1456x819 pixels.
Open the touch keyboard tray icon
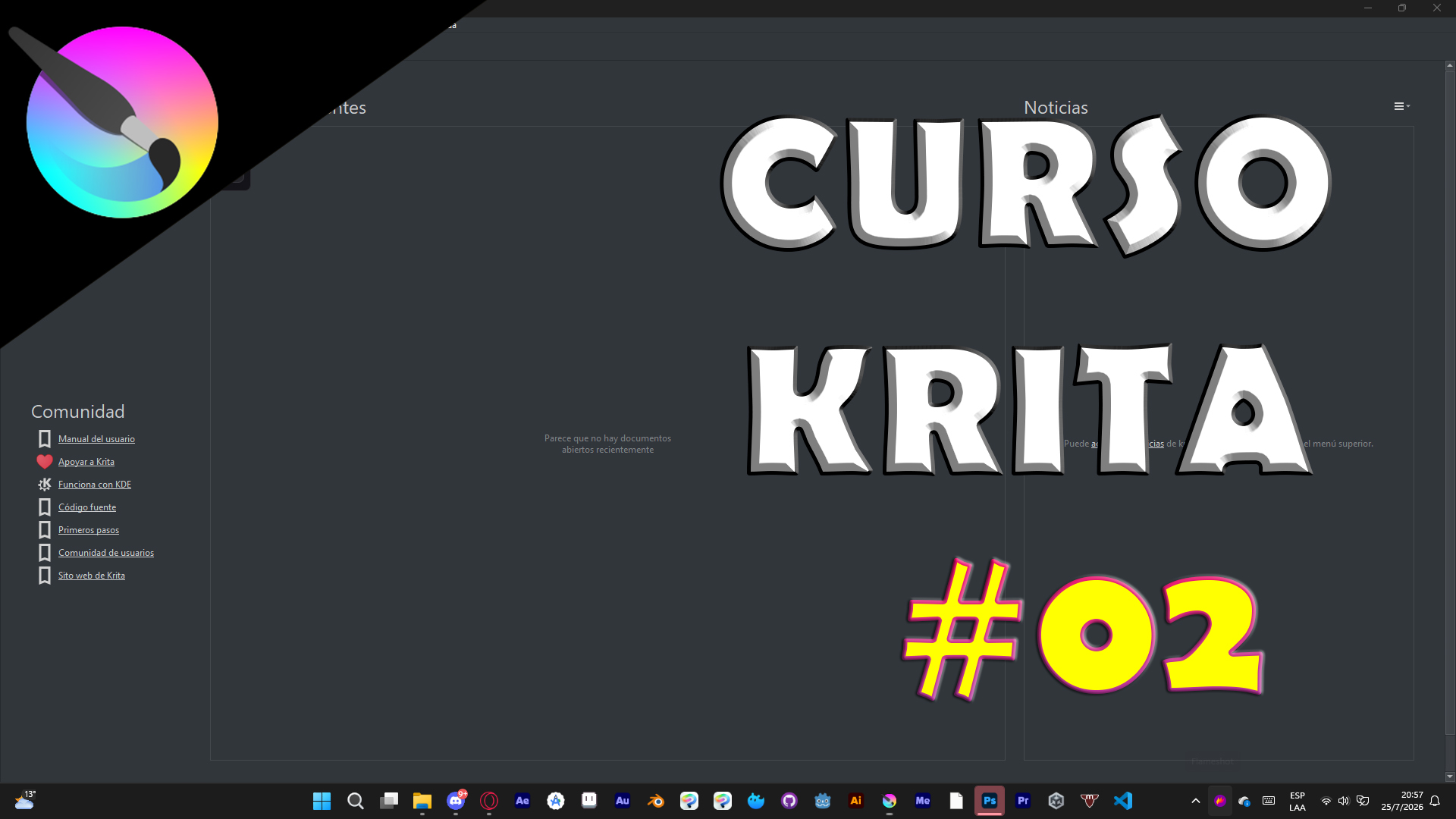[1269, 801]
